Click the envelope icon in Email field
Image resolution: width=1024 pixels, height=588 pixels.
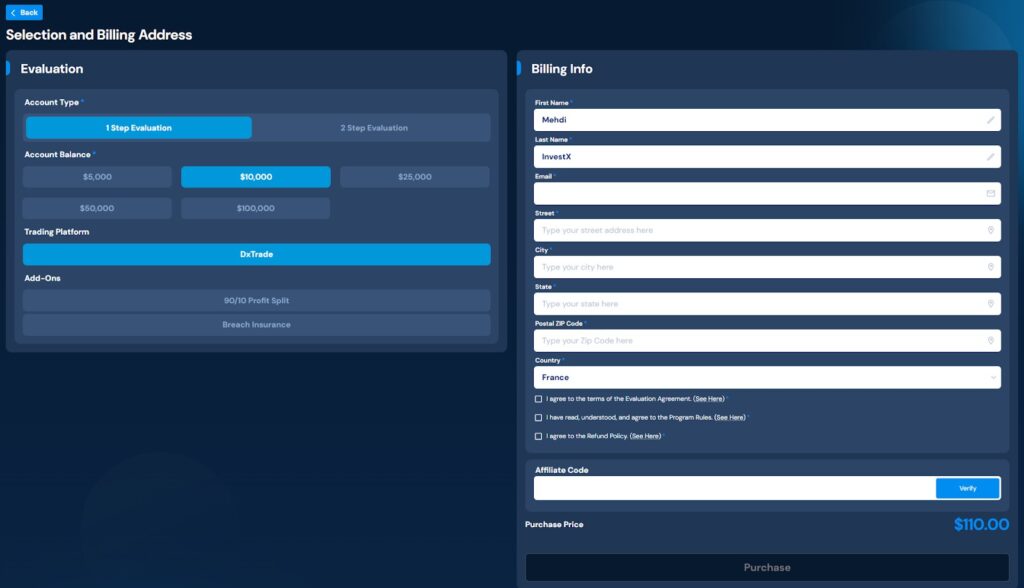coord(990,194)
